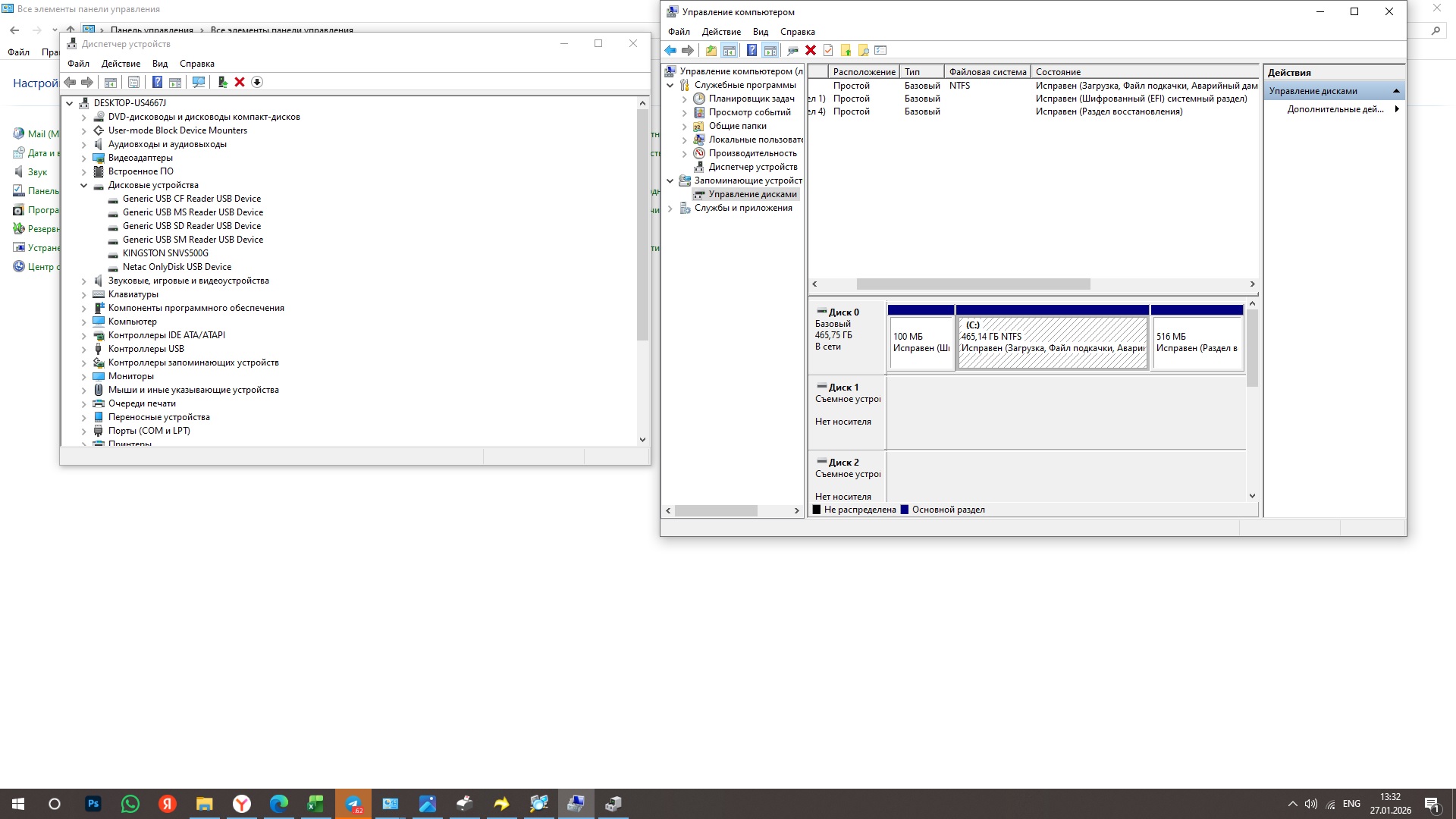This screenshot has height=819, width=1456.
Task: Click blue Back arrow in Computer Management toolbar
Action: tap(670, 50)
